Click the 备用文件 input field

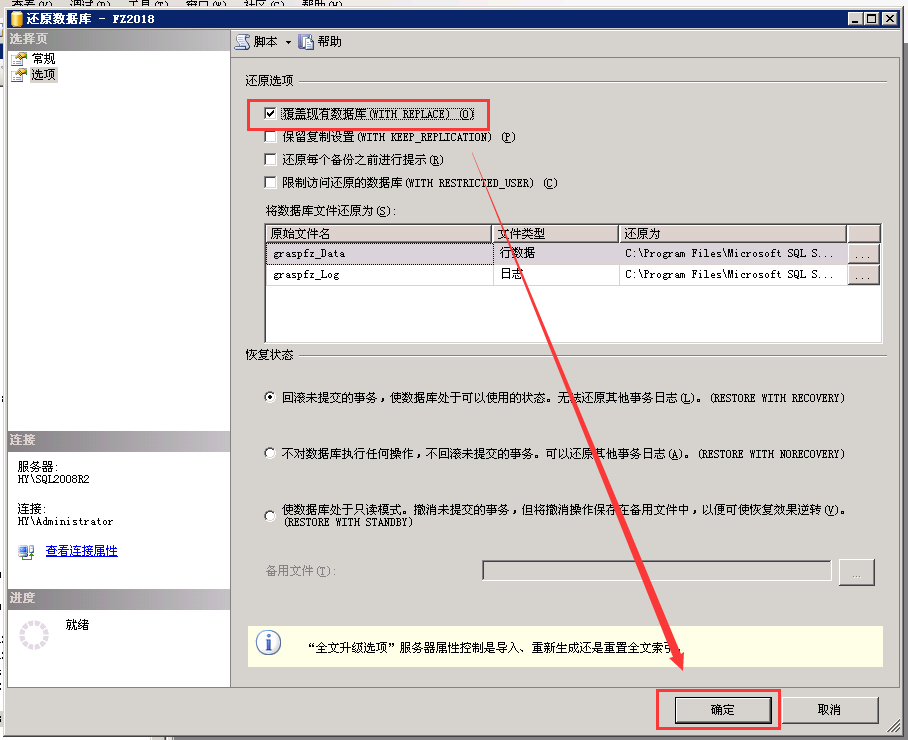coord(657,571)
